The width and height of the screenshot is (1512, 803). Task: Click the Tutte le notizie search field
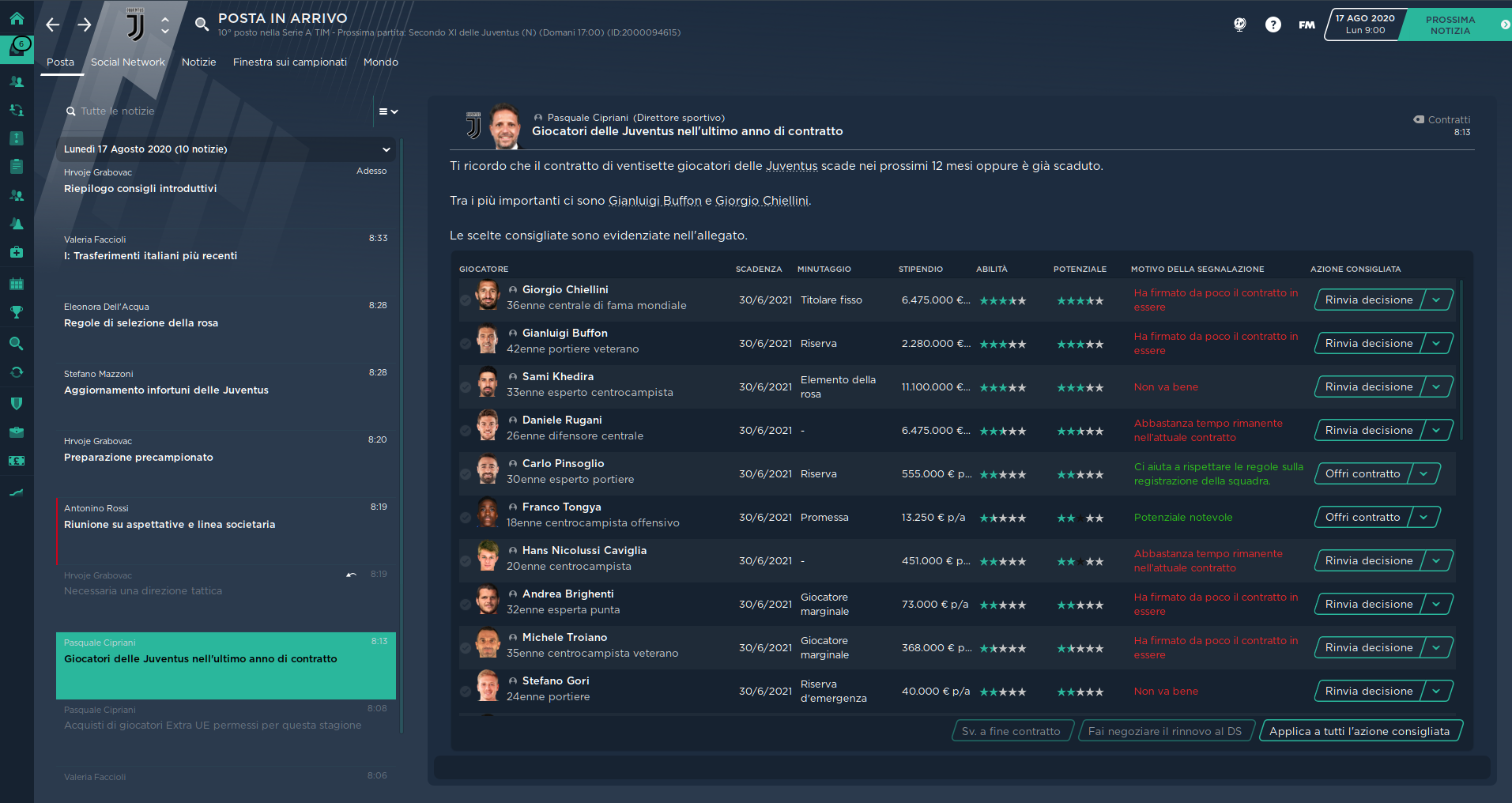click(213, 111)
